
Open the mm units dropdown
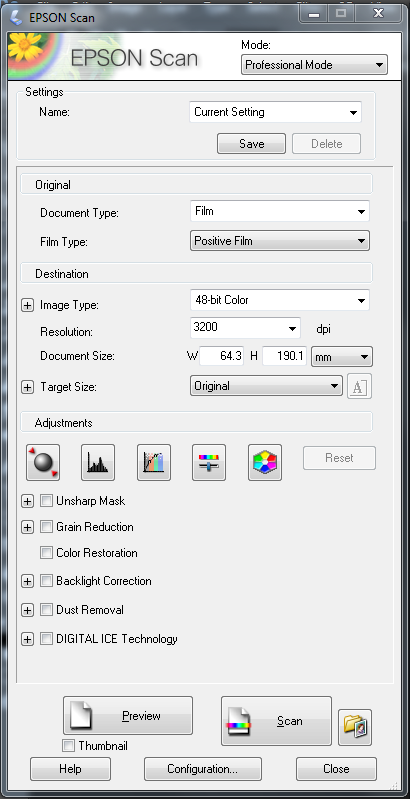[x=342, y=357]
